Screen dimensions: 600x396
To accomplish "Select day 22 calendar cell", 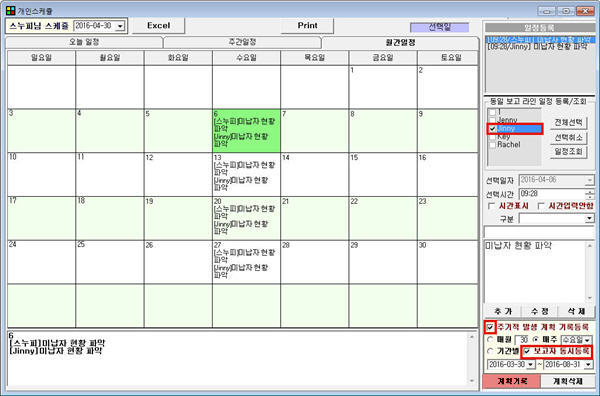I will 383,218.
